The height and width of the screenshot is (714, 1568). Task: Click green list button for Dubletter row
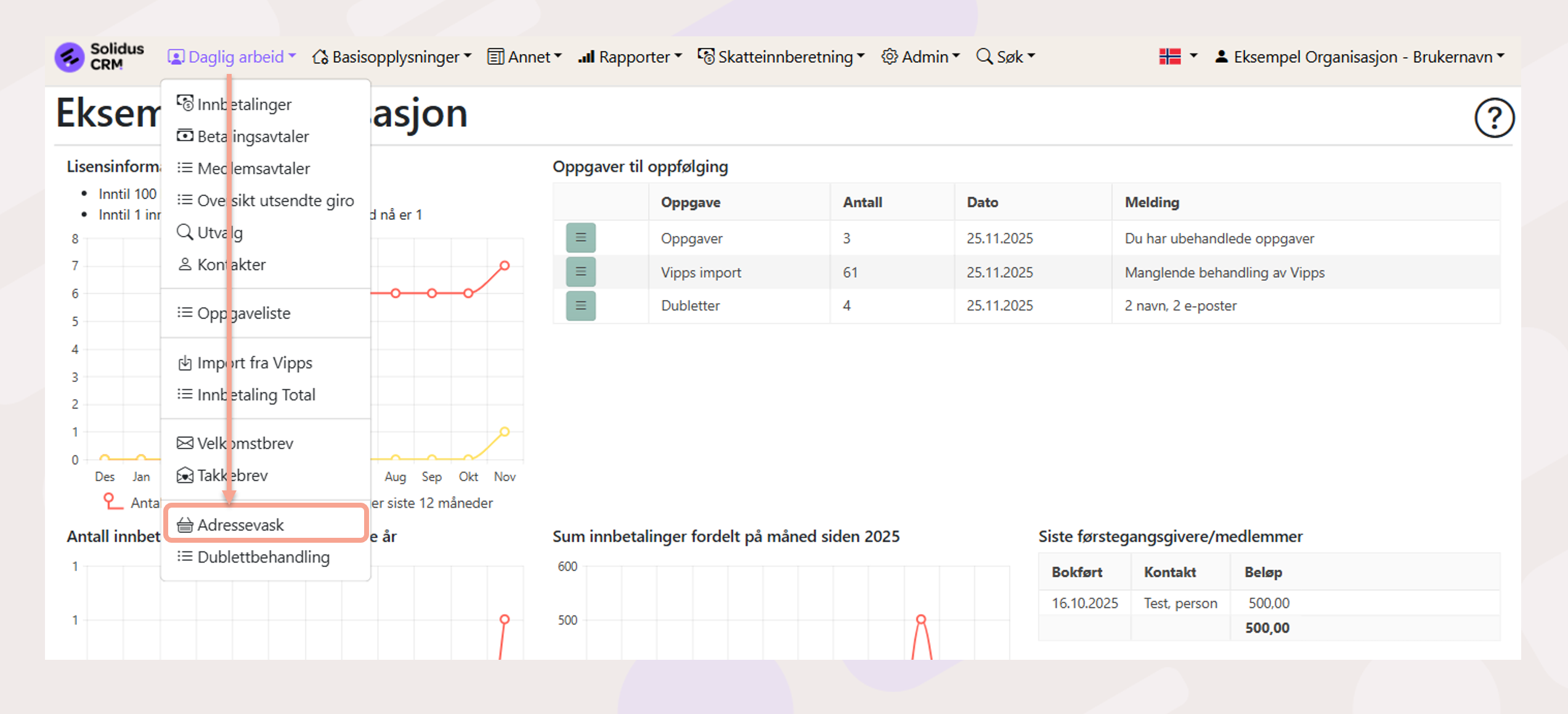pos(580,306)
